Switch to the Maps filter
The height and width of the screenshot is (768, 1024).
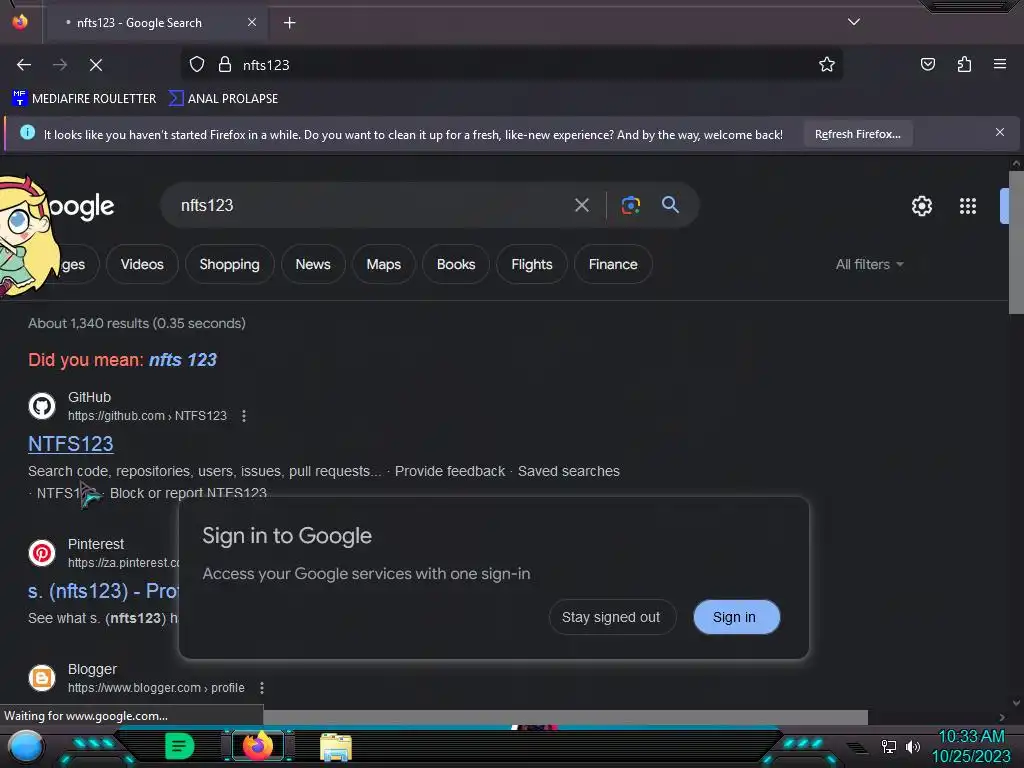click(383, 264)
